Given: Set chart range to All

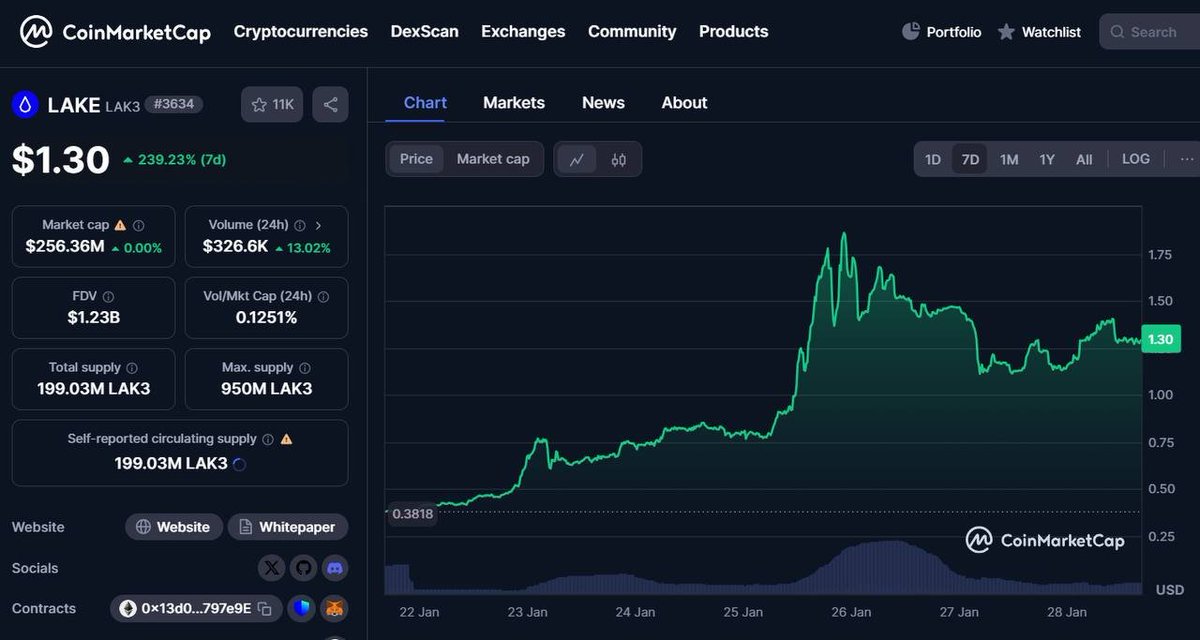Looking at the screenshot, I should 1084,159.
